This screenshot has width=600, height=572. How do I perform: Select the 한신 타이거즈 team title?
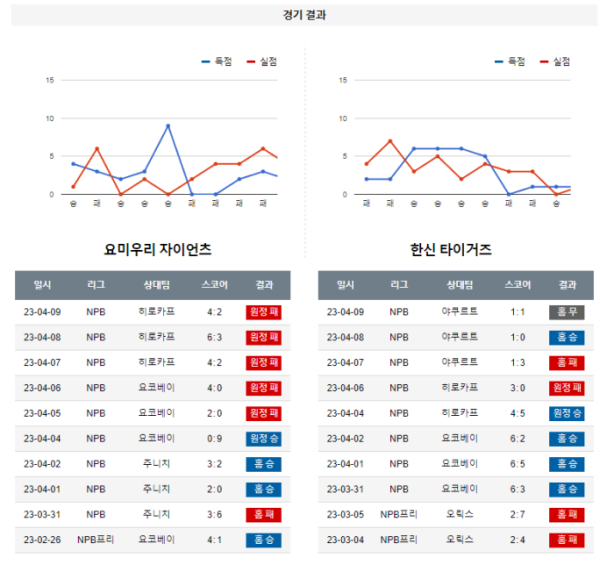tap(450, 249)
